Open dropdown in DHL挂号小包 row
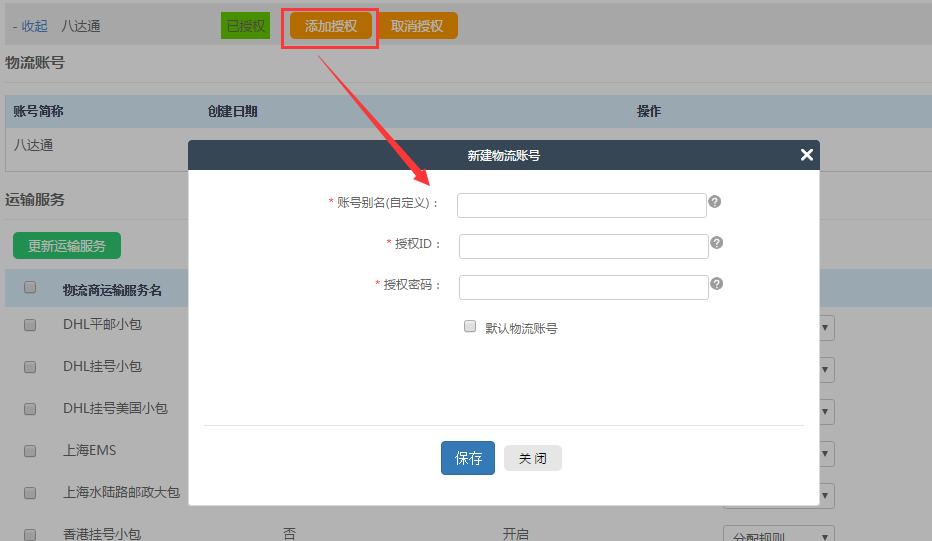This screenshot has width=932, height=541. pyautogui.click(x=827, y=370)
